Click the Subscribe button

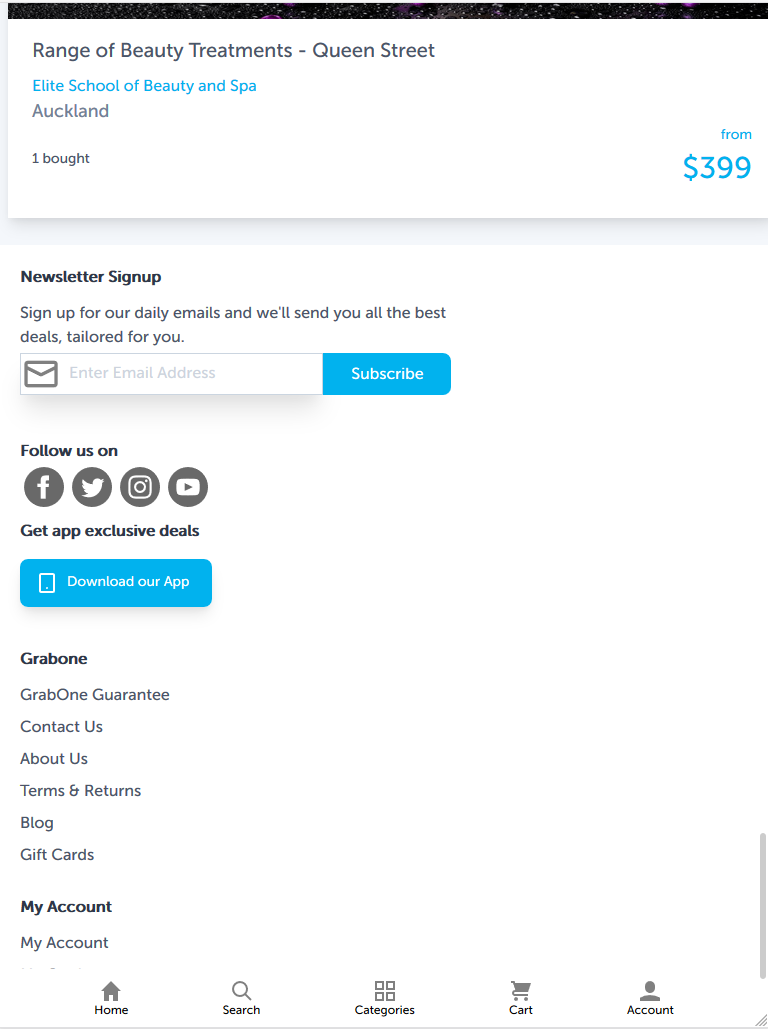387,374
